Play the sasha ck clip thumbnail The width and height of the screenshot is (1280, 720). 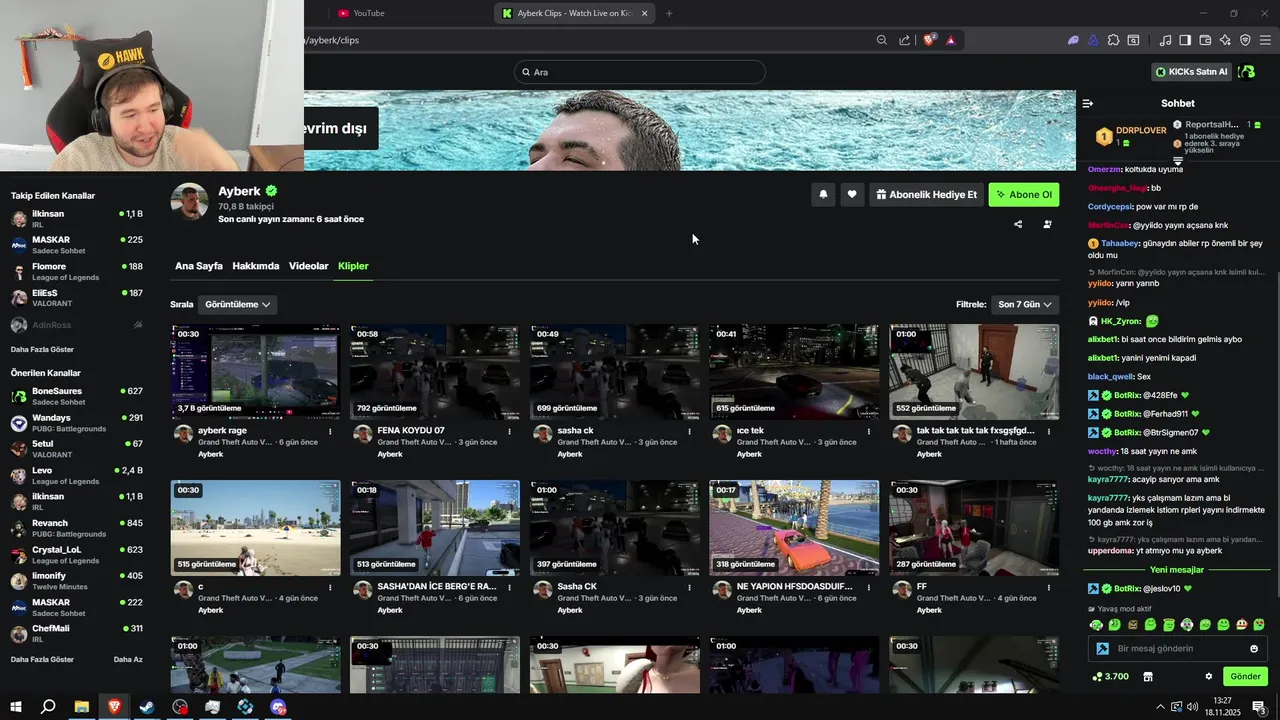(x=615, y=371)
